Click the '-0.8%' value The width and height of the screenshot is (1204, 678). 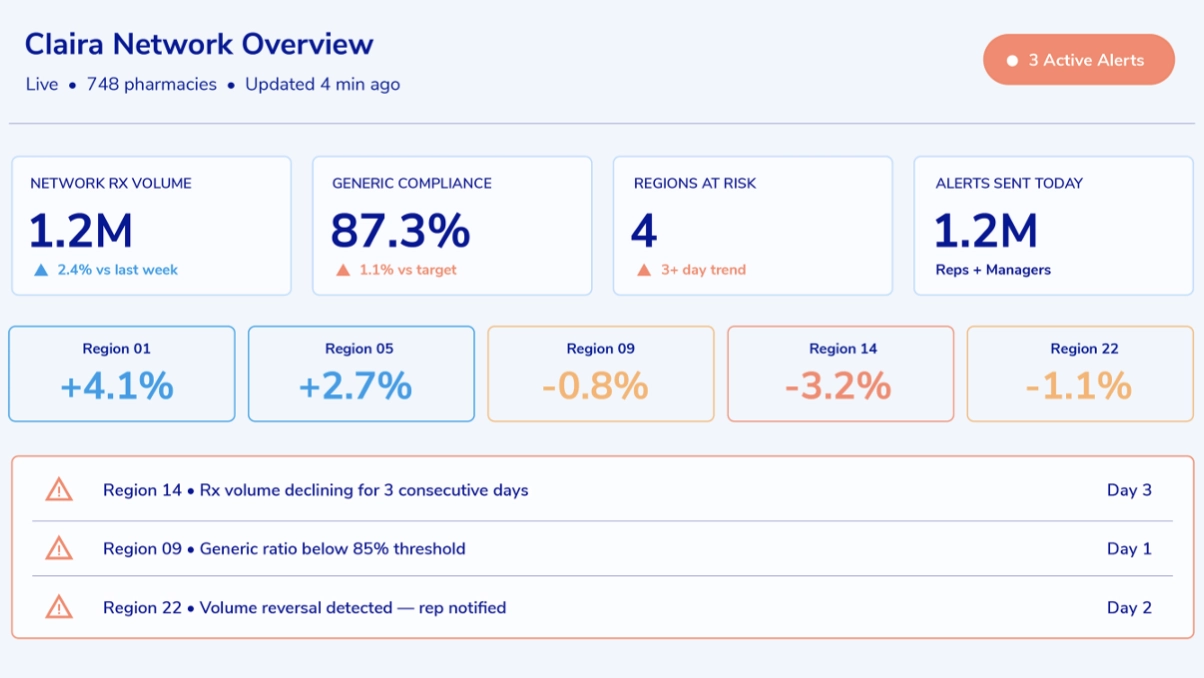point(595,386)
